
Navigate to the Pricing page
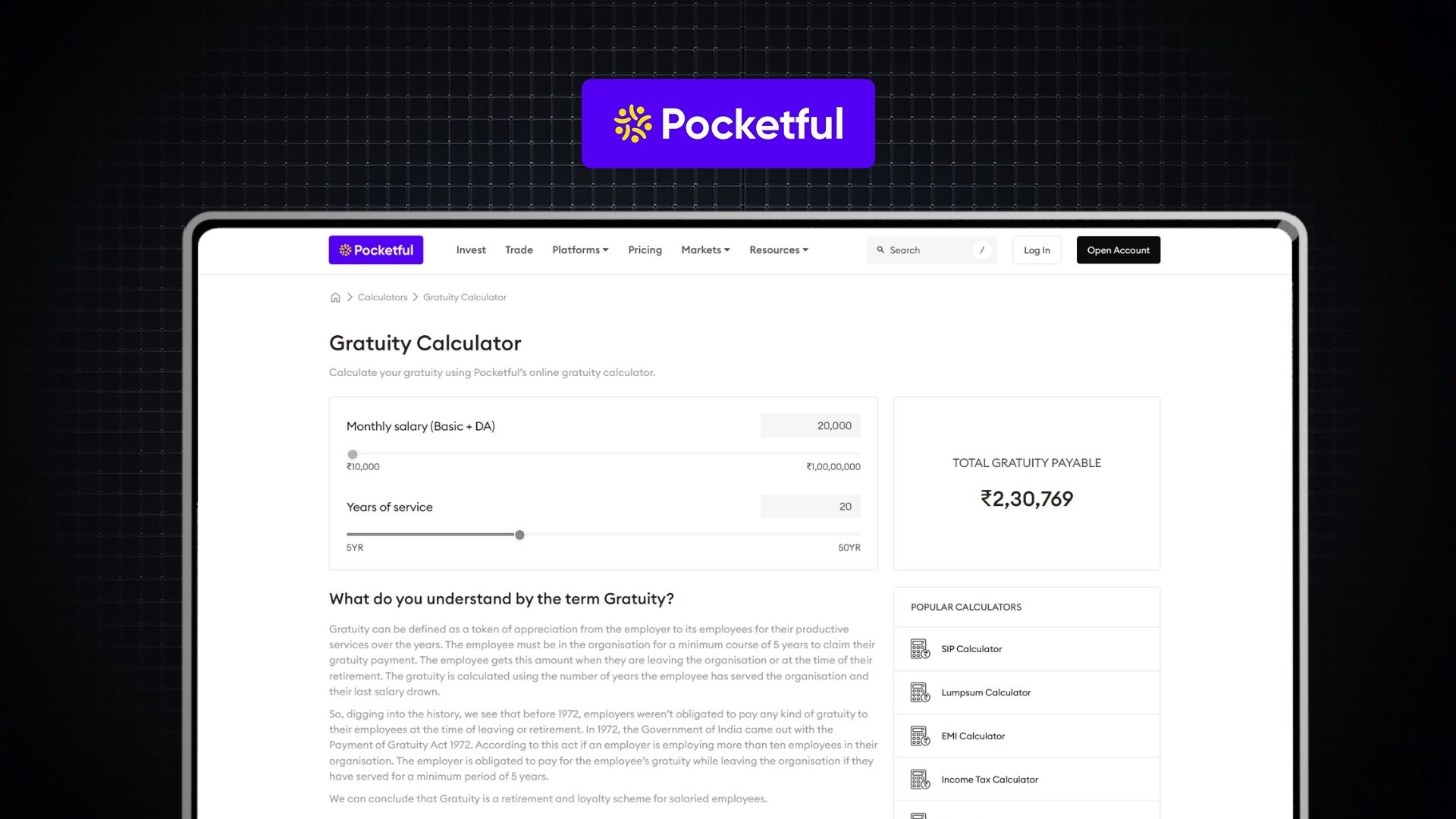pos(644,249)
